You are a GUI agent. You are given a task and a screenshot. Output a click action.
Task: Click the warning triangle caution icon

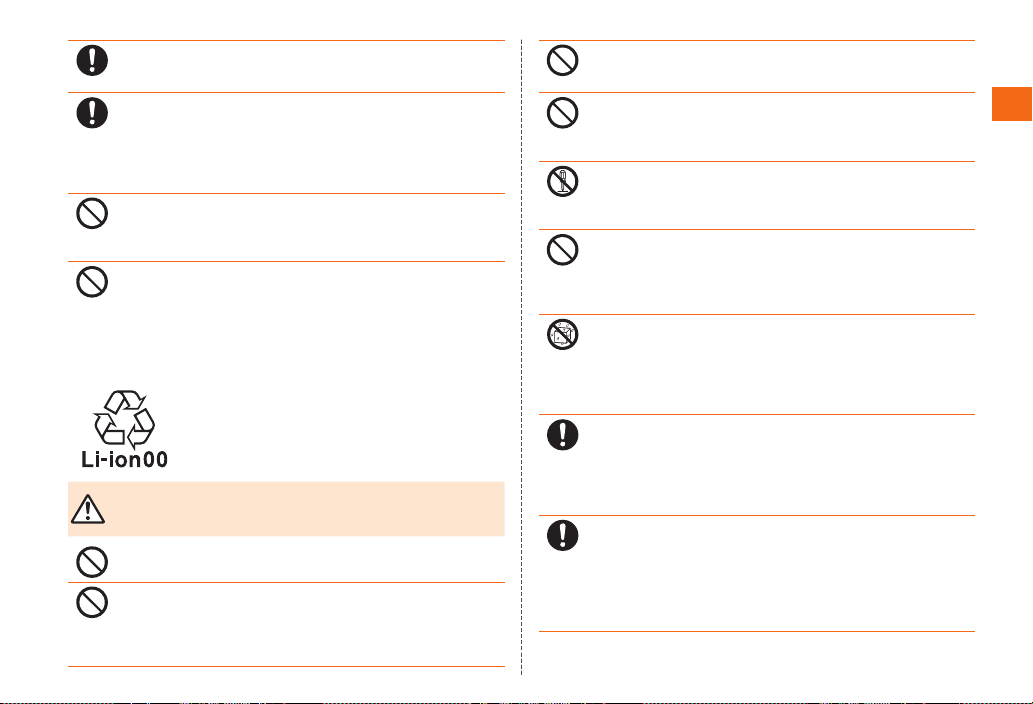[88, 509]
